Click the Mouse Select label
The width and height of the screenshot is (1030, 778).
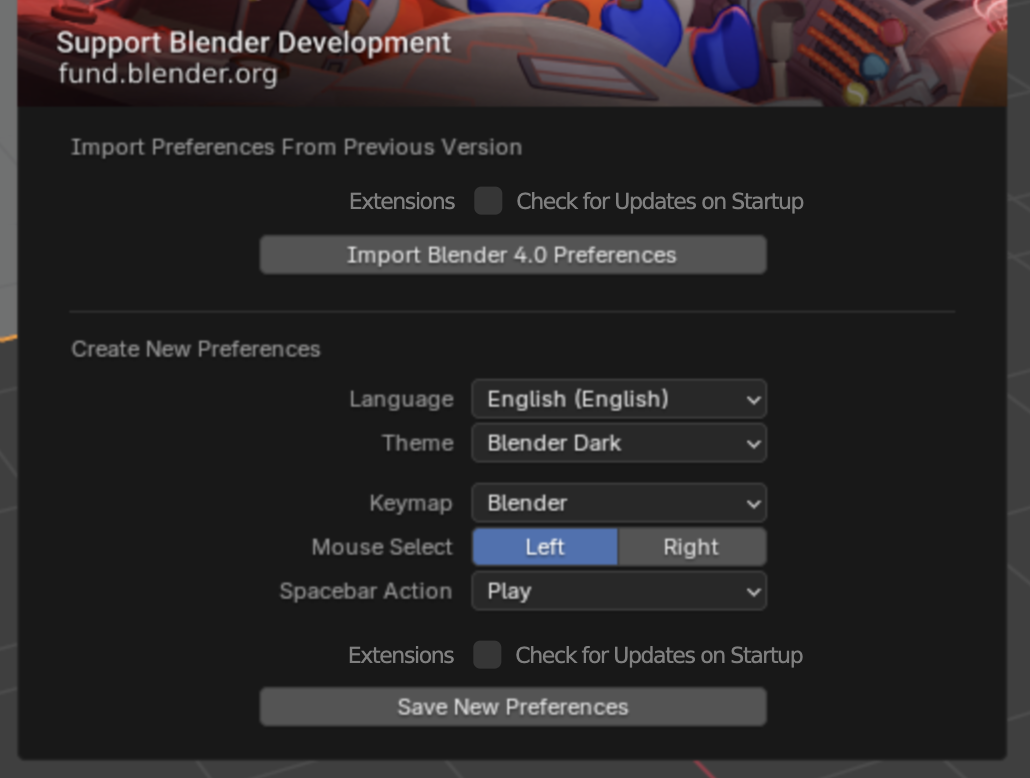(x=382, y=547)
